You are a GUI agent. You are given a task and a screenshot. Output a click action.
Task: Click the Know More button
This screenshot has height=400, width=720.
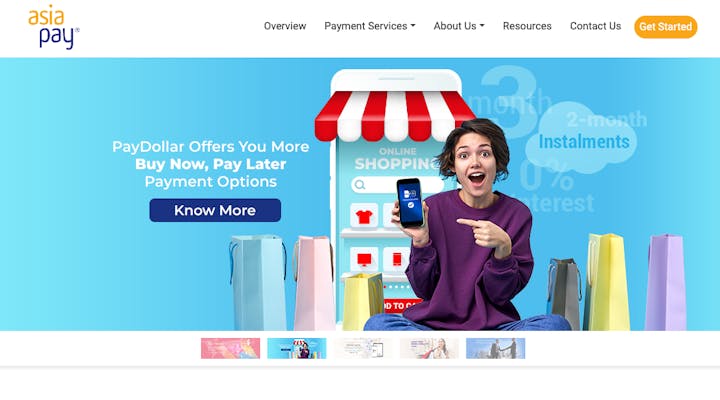215,210
